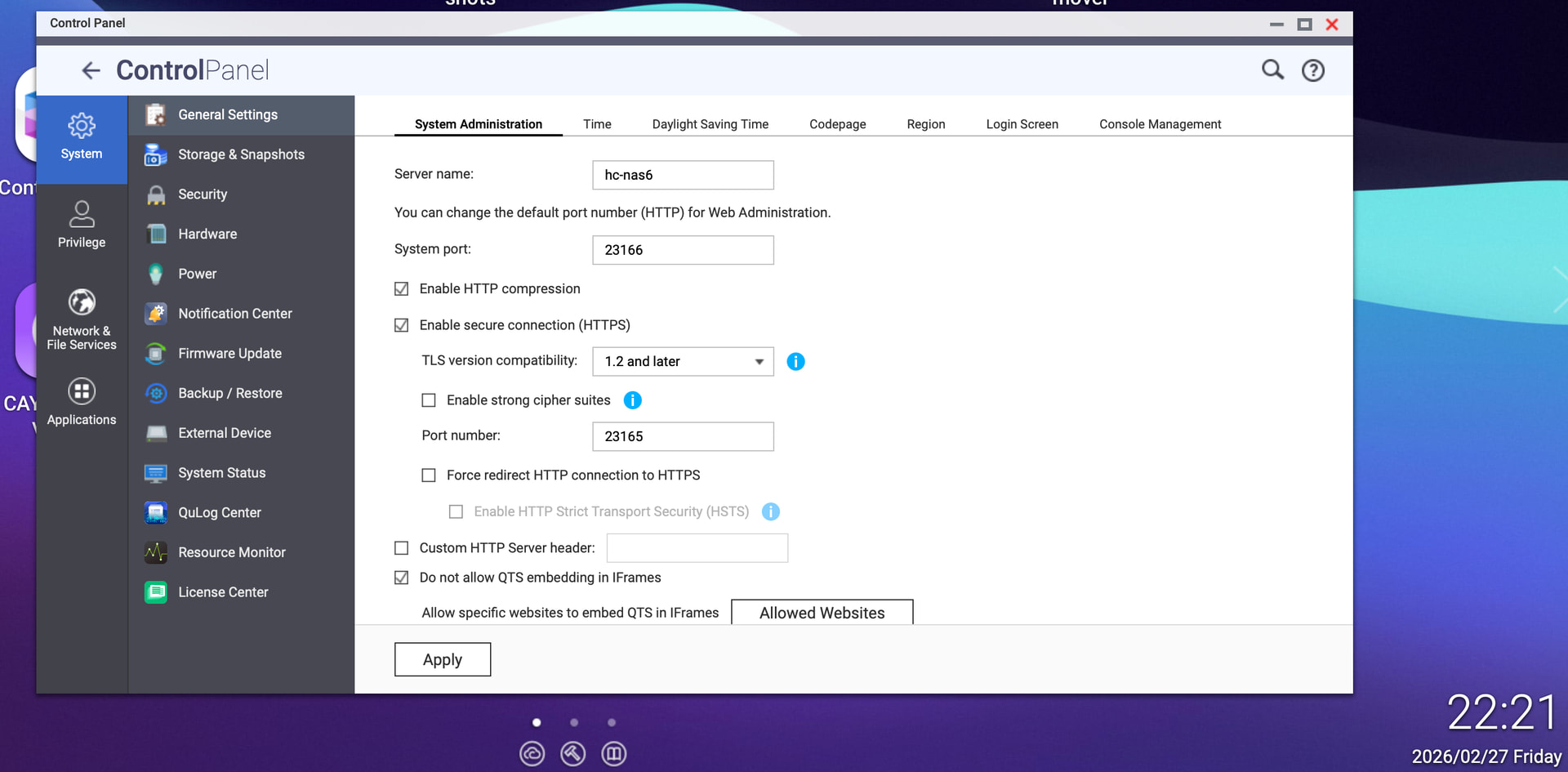Open Network & File Services section
This screenshot has height=772, width=1568.
tap(82, 319)
